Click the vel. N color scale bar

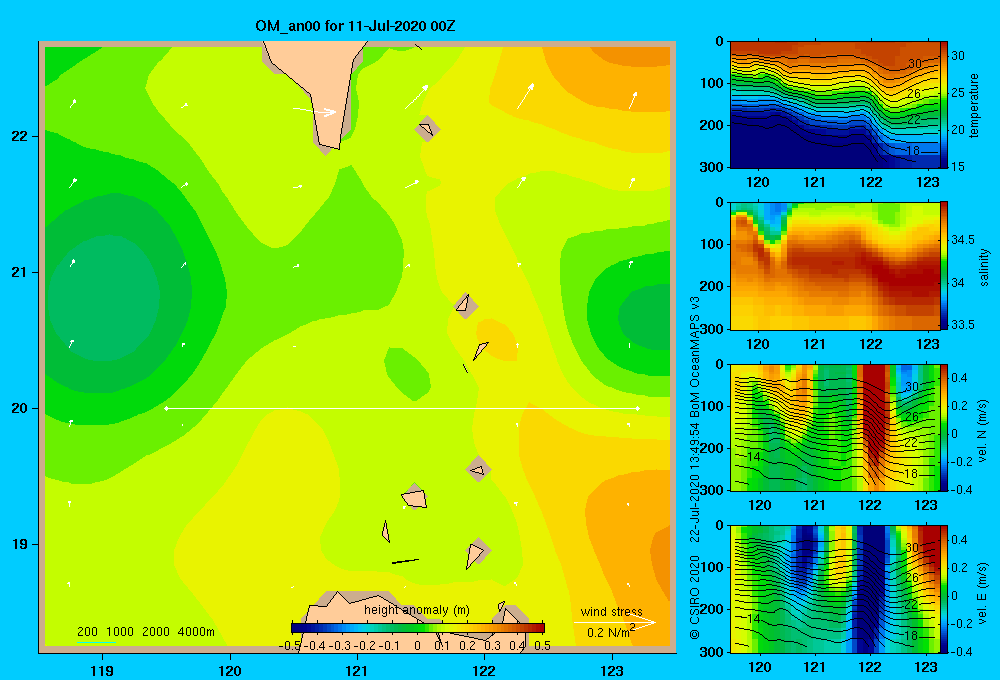[944, 427]
